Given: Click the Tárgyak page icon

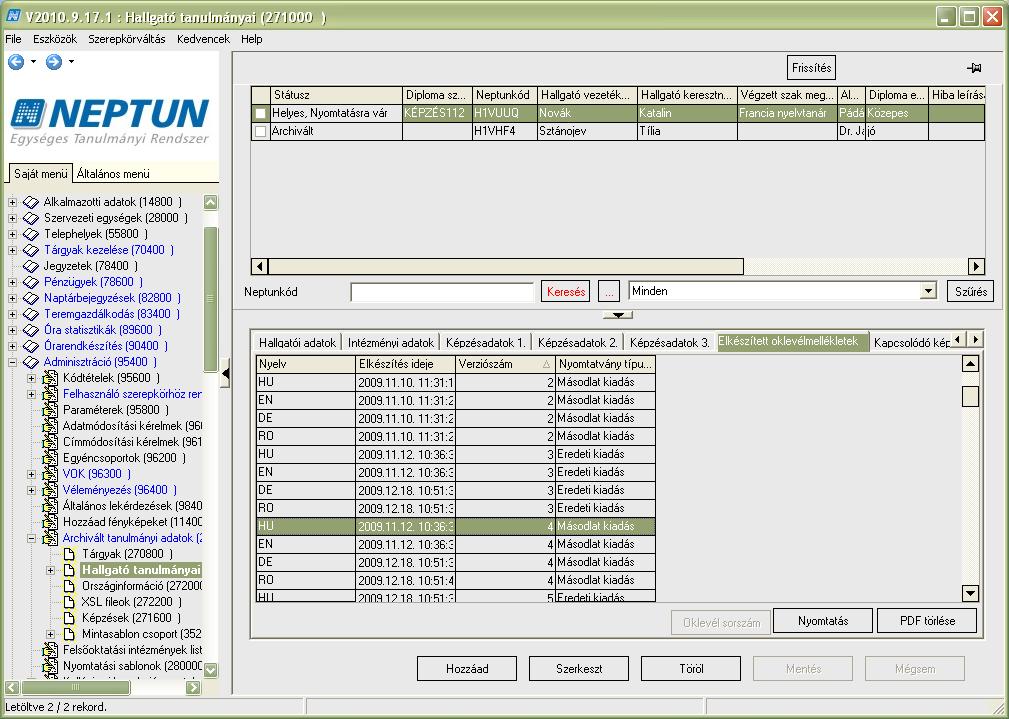Looking at the screenshot, I should tap(69, 554).
